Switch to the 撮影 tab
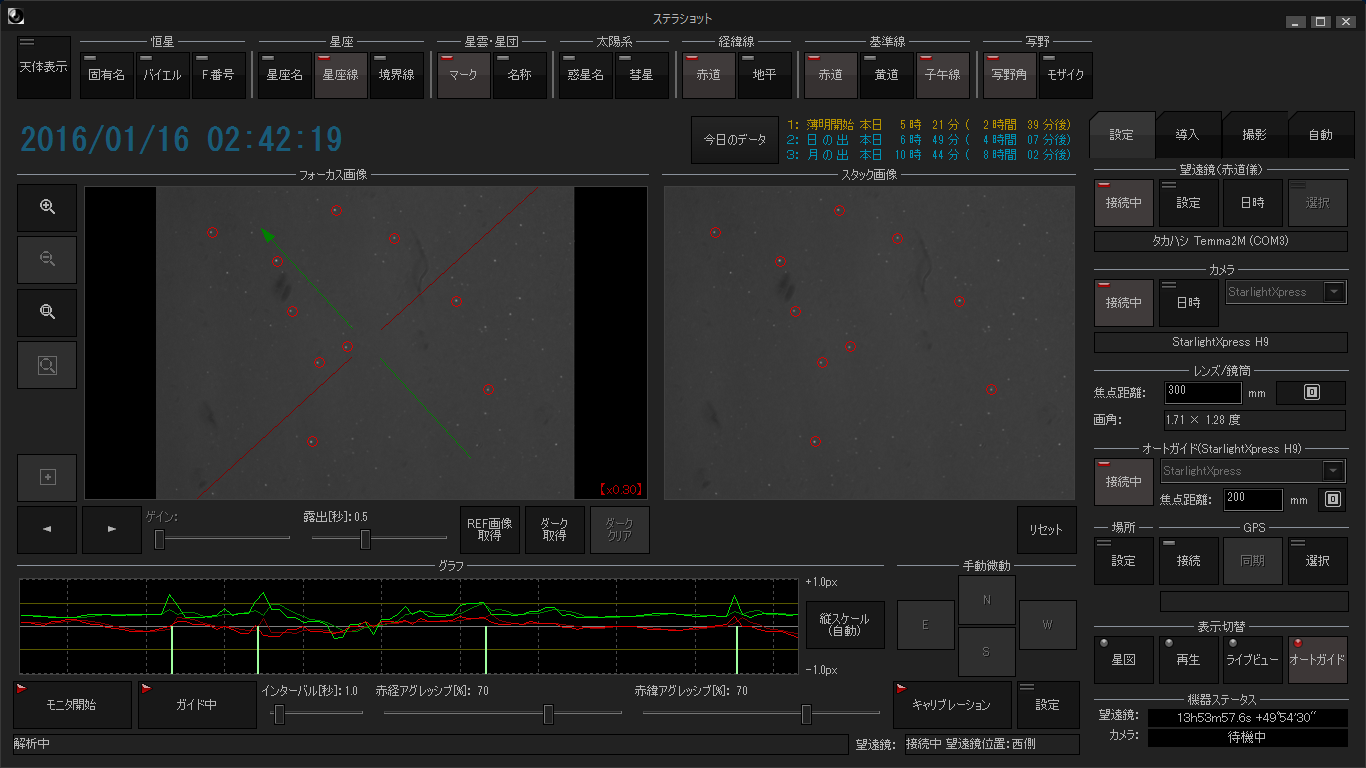Screen dimensions: 1366x768 coord(1253,135)
